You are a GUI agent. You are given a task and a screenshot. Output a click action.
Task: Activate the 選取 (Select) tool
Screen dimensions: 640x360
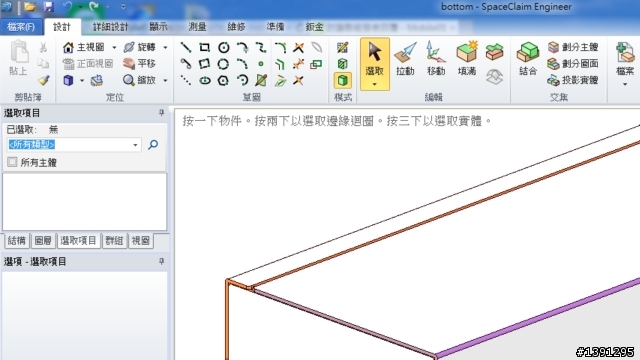(375, 59)
